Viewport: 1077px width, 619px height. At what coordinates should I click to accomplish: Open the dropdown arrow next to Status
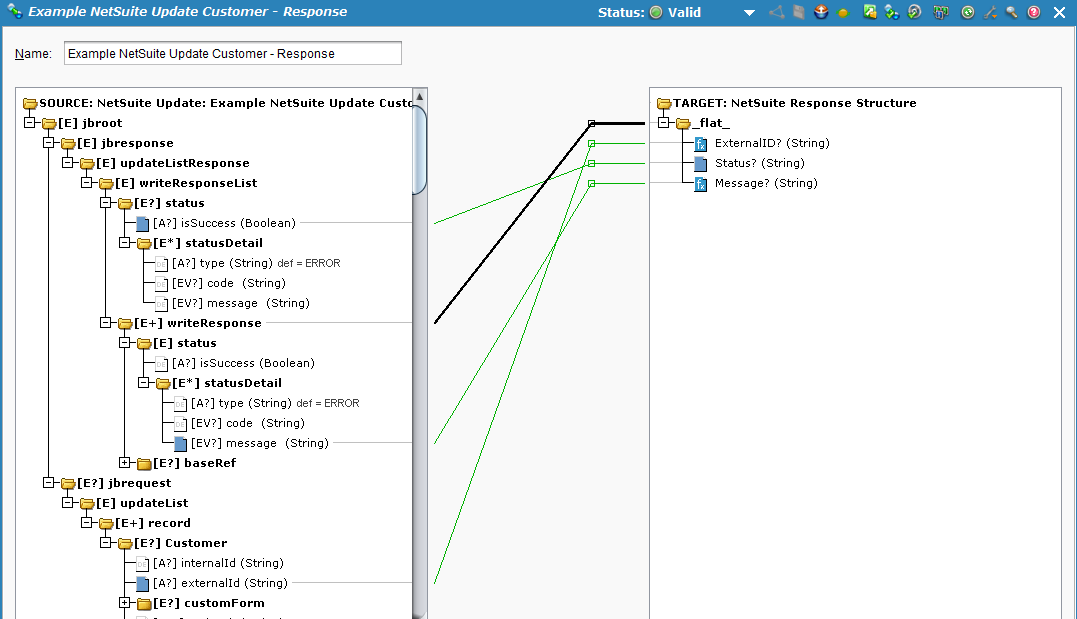750,13
